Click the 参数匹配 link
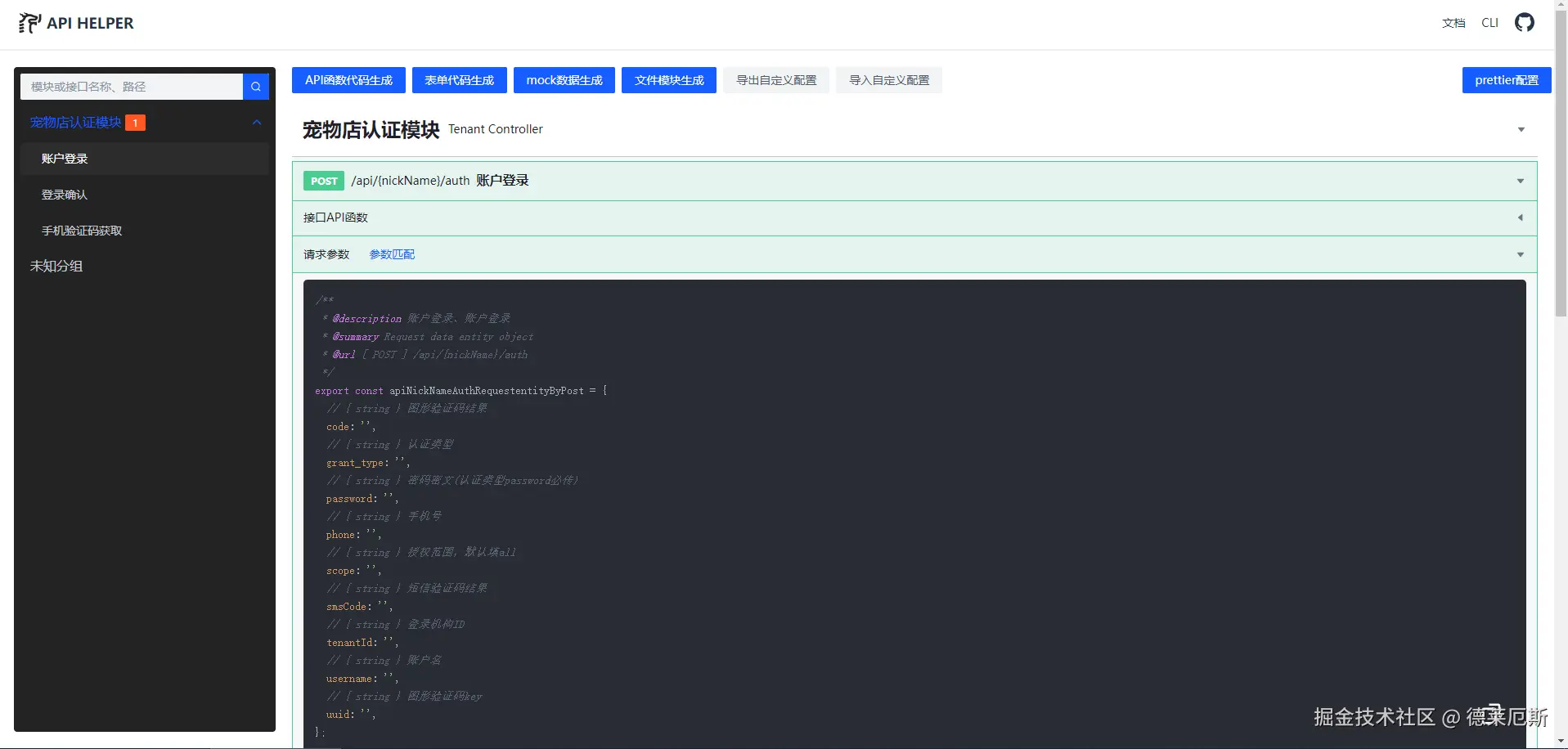Screen dimensions: 1568x749 (x=392, y=254)
